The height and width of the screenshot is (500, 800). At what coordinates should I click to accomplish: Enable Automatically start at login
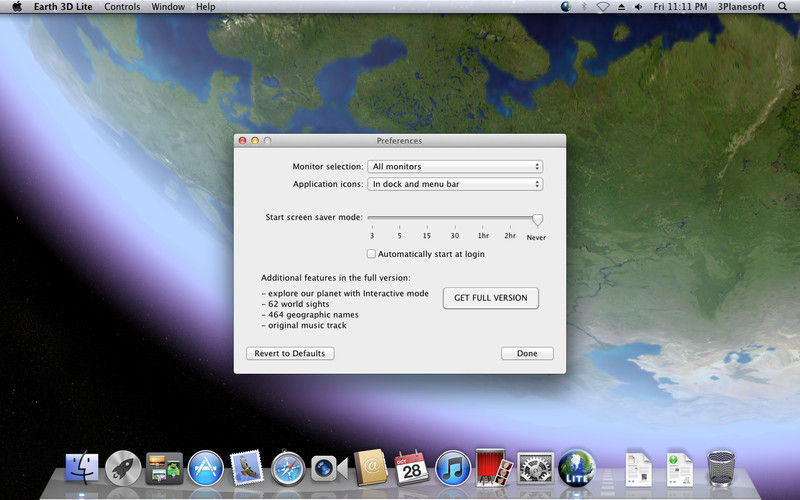tap(371, 254)
